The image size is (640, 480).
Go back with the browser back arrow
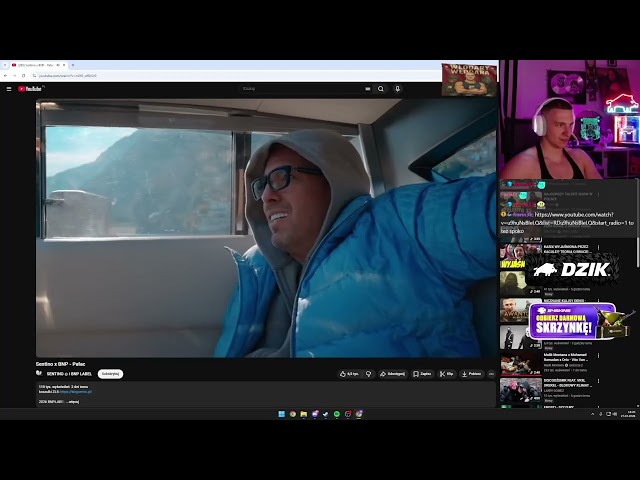[5, 76]
